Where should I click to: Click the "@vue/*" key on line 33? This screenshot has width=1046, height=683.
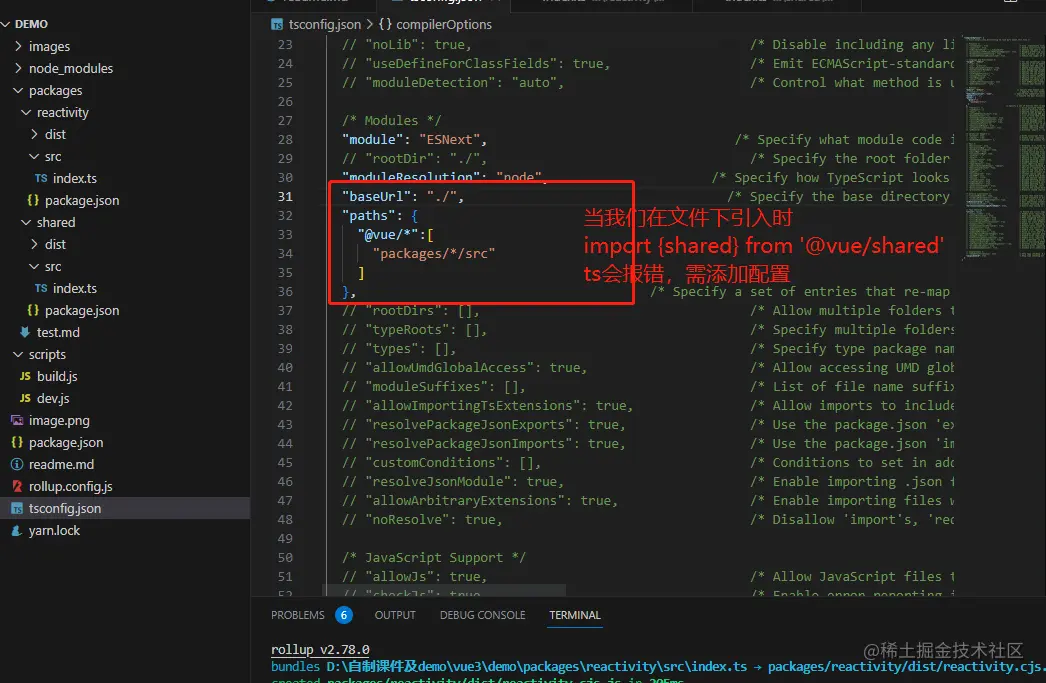tap(388, 235)
